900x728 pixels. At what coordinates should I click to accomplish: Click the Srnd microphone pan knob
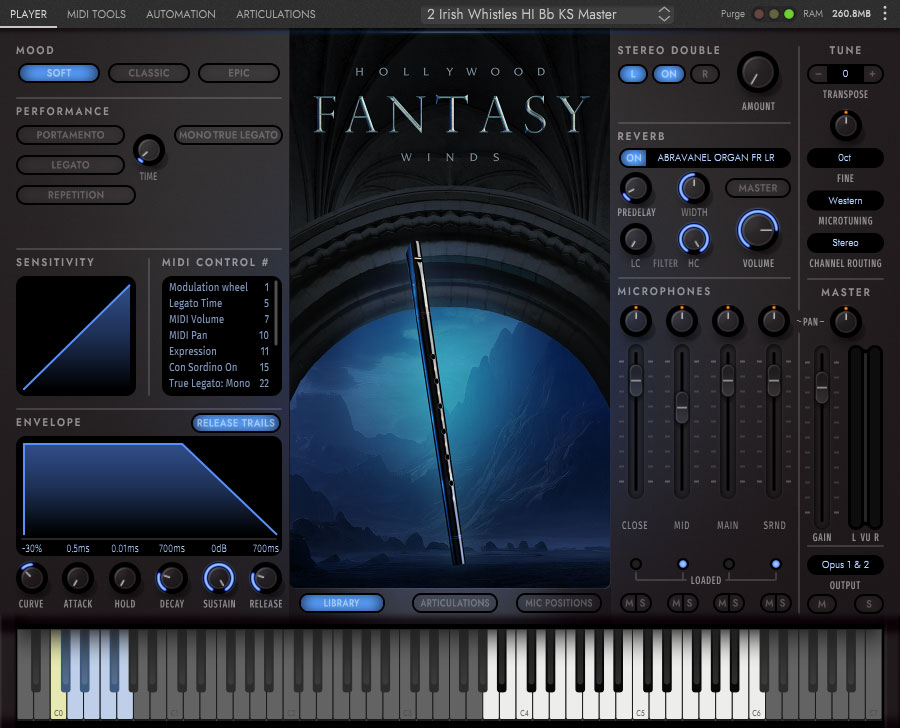click(774, 320)
